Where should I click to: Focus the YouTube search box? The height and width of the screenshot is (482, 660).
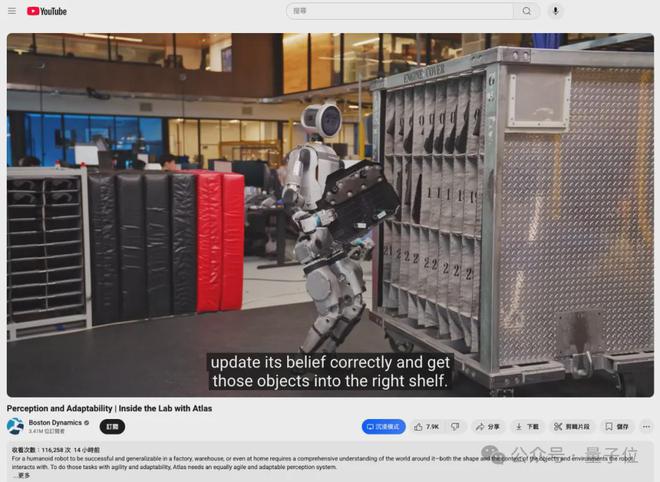[399, 11]
